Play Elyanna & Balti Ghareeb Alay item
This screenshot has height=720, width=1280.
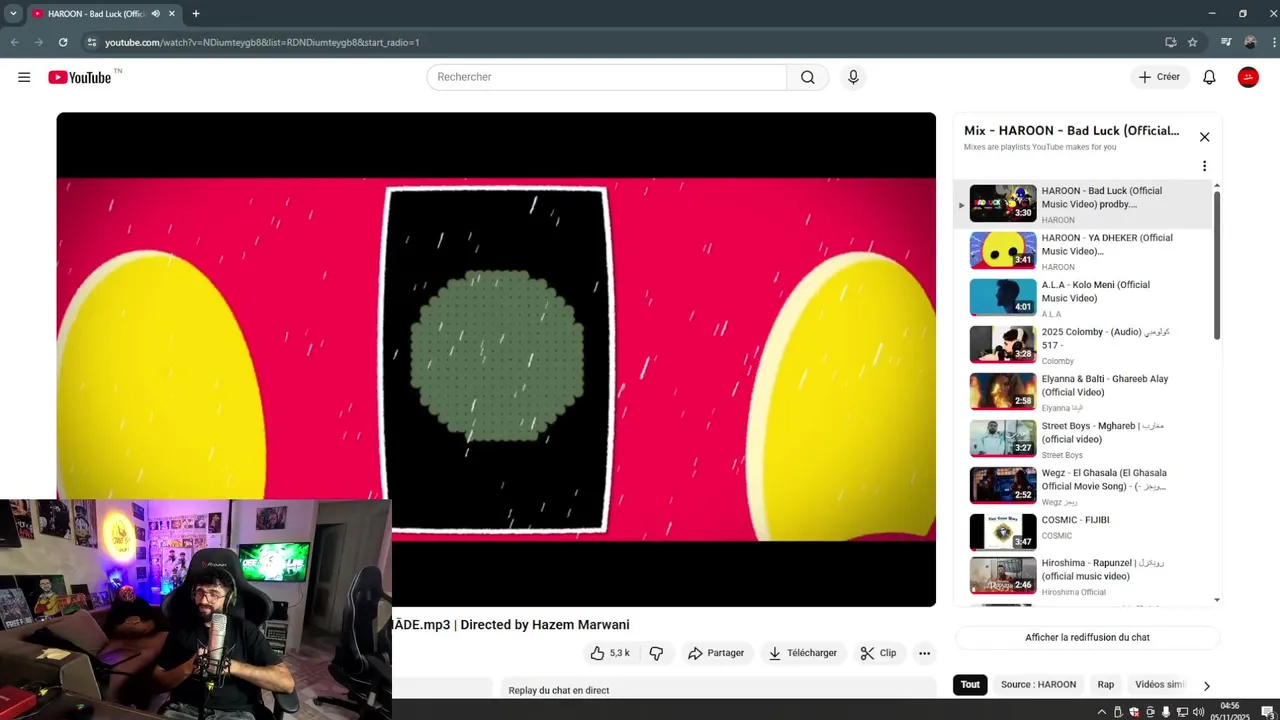1085,392
